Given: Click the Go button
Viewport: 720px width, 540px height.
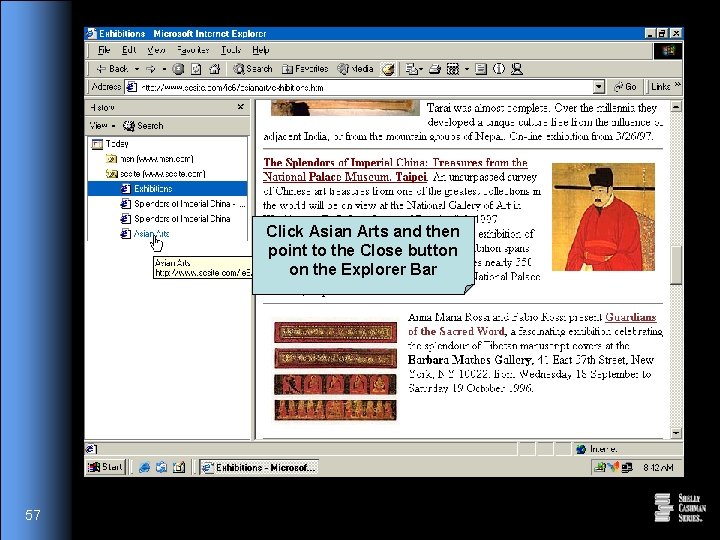Looking at the screenshot, I should [x=625, y=87].
